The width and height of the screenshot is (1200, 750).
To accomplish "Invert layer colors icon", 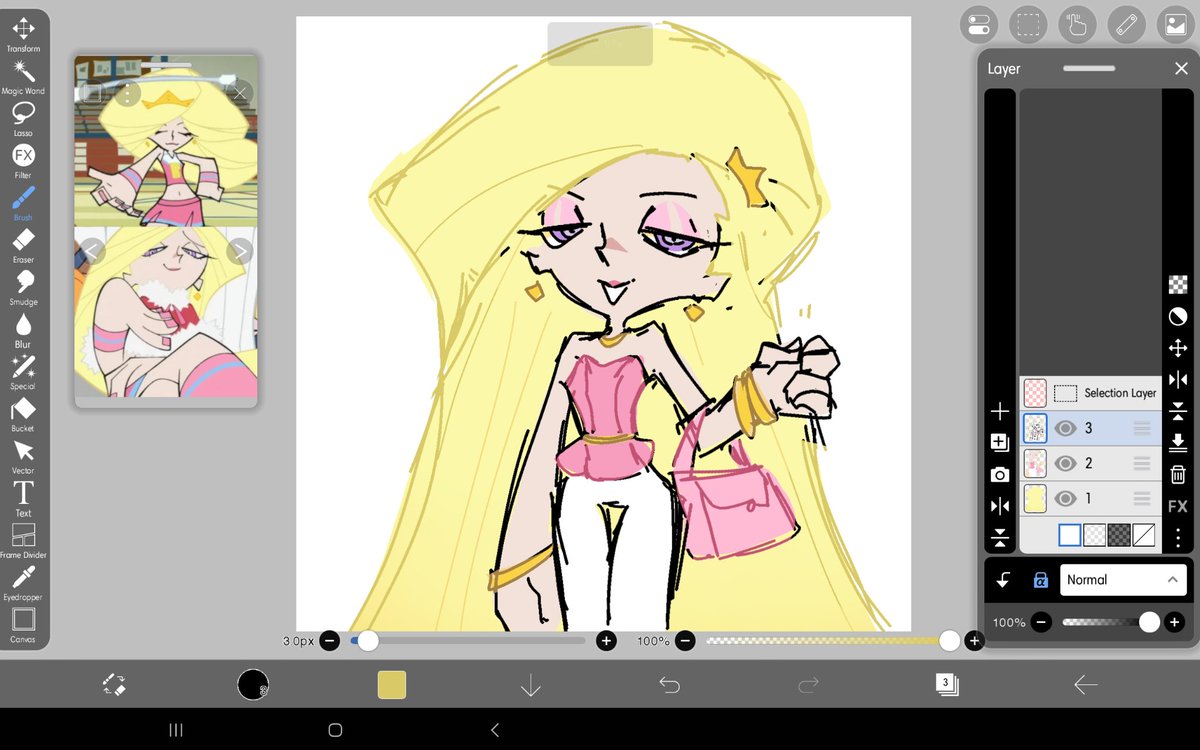I will pos(1177,316).
